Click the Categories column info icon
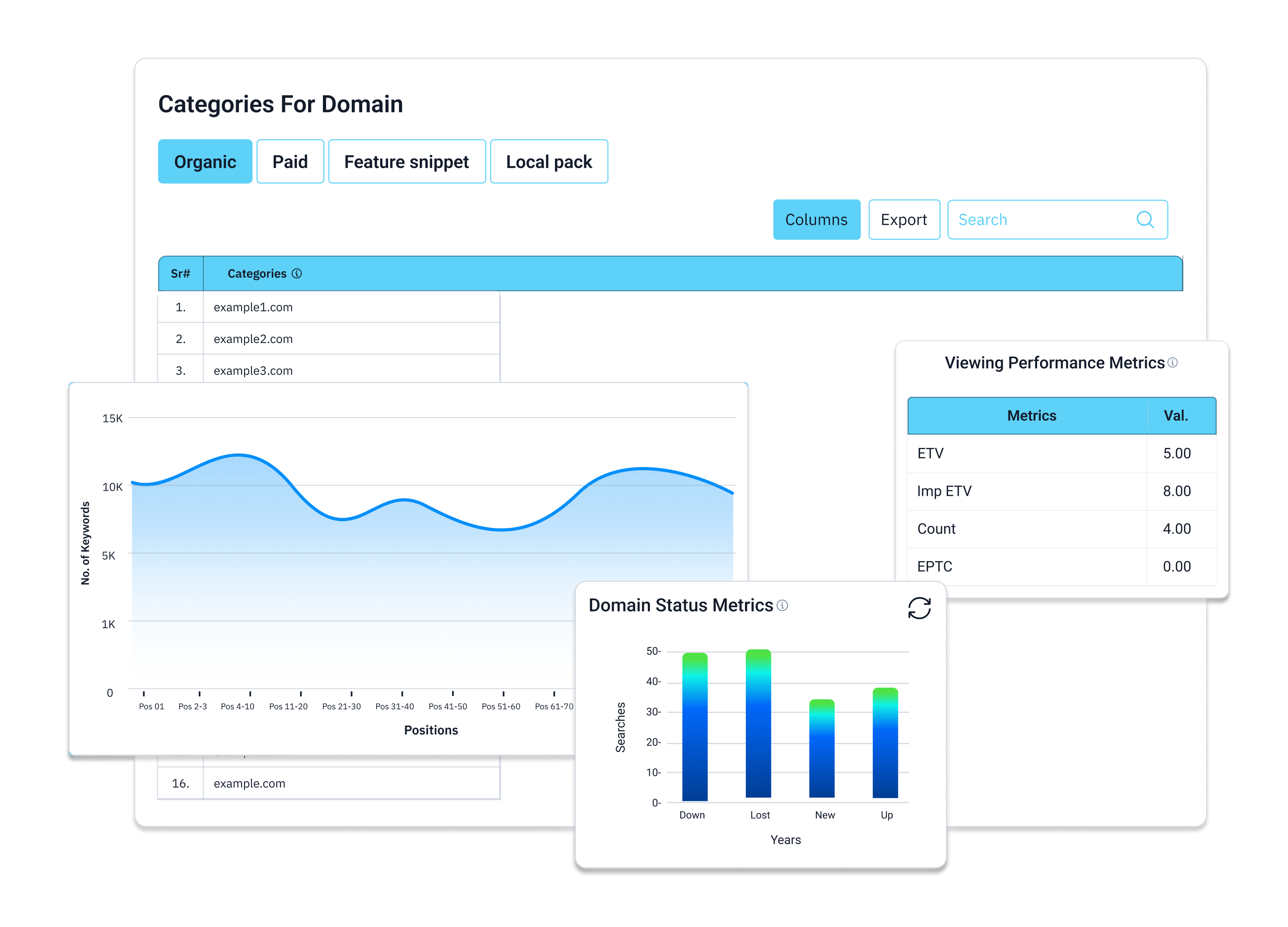 296,273
